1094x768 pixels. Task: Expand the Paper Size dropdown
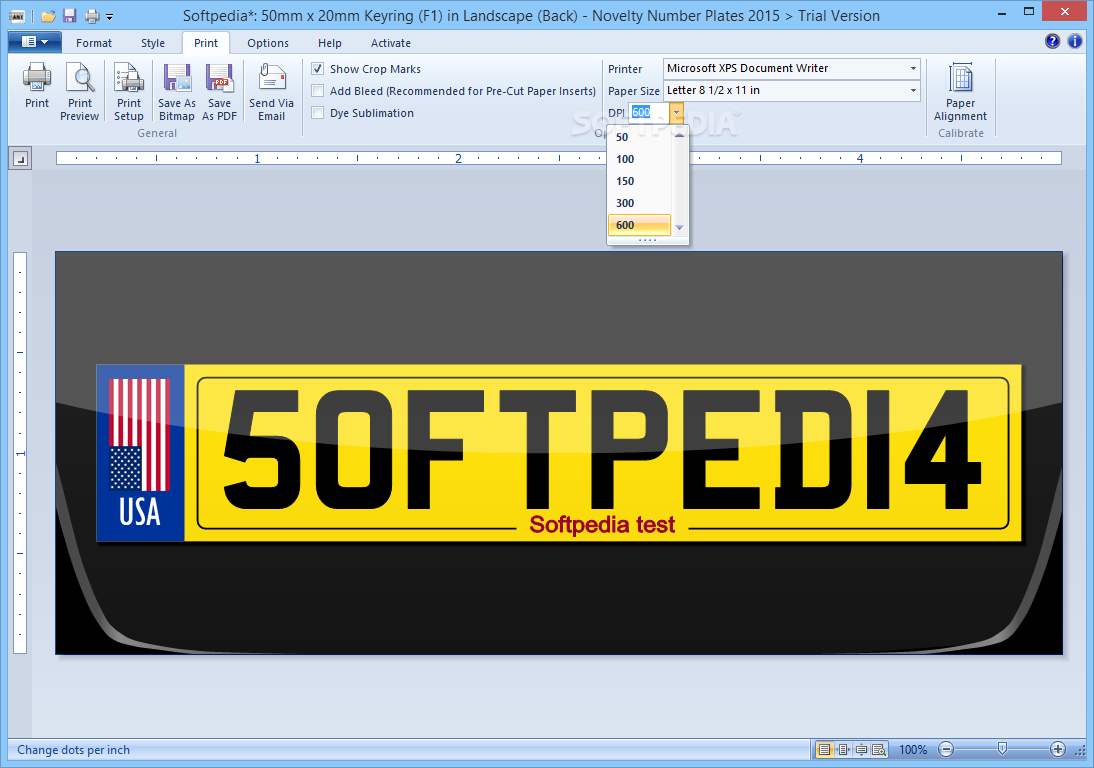(x=913, y=91)
